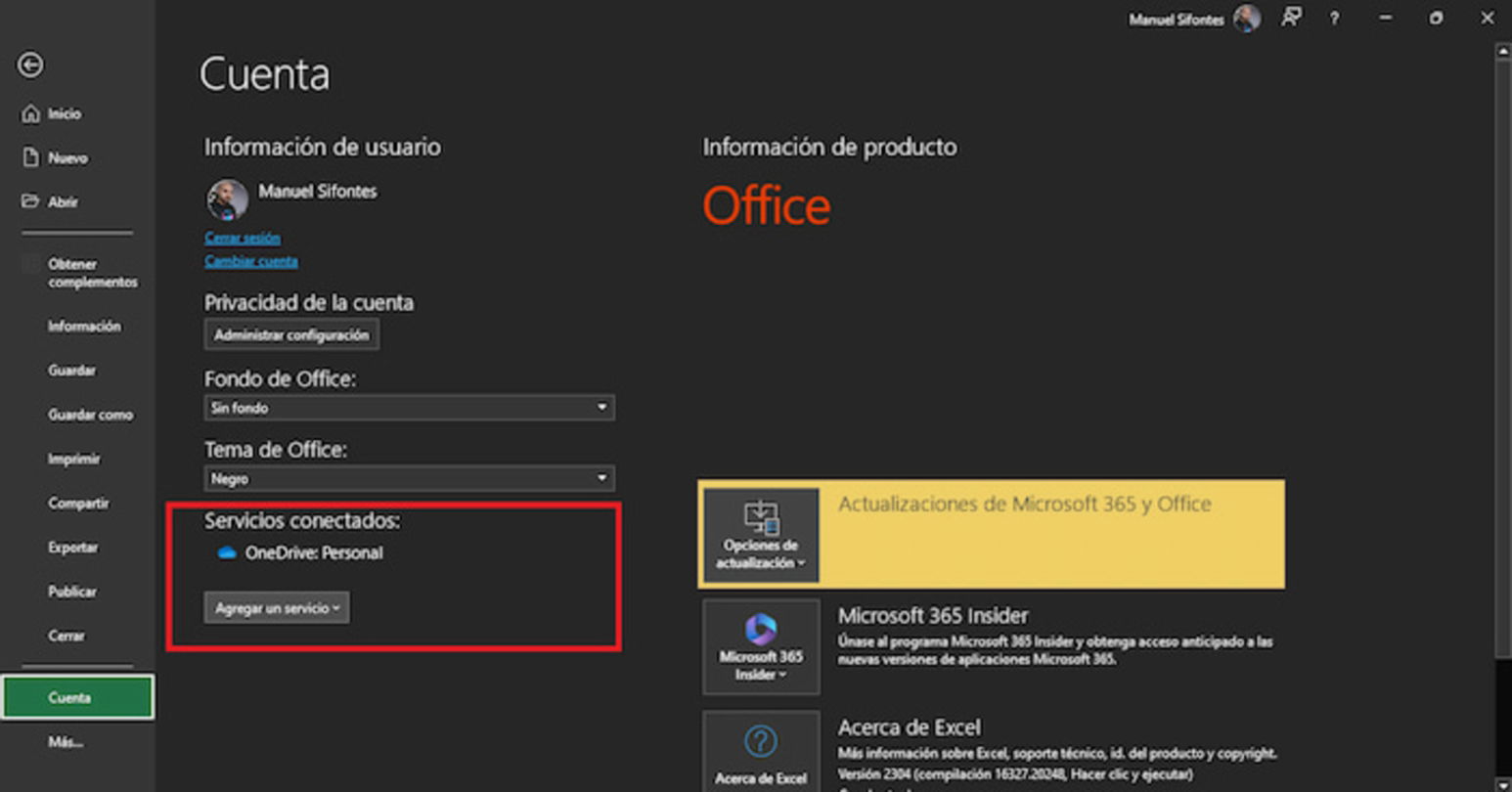1512x792 pixels.
Task: Open the Compartir page
Action: pos(78,504)
